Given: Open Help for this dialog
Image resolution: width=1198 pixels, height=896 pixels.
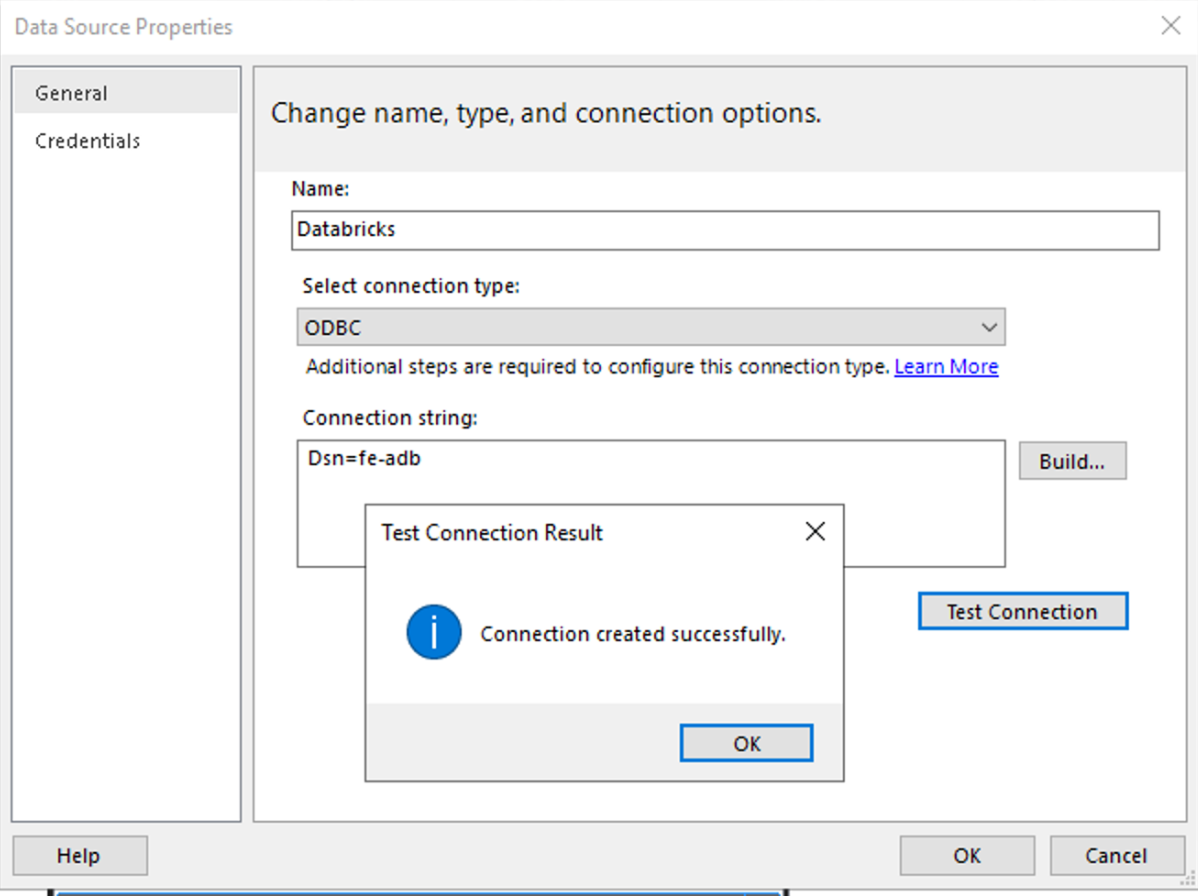Looking at the screenshot, I should click(79, 855).
